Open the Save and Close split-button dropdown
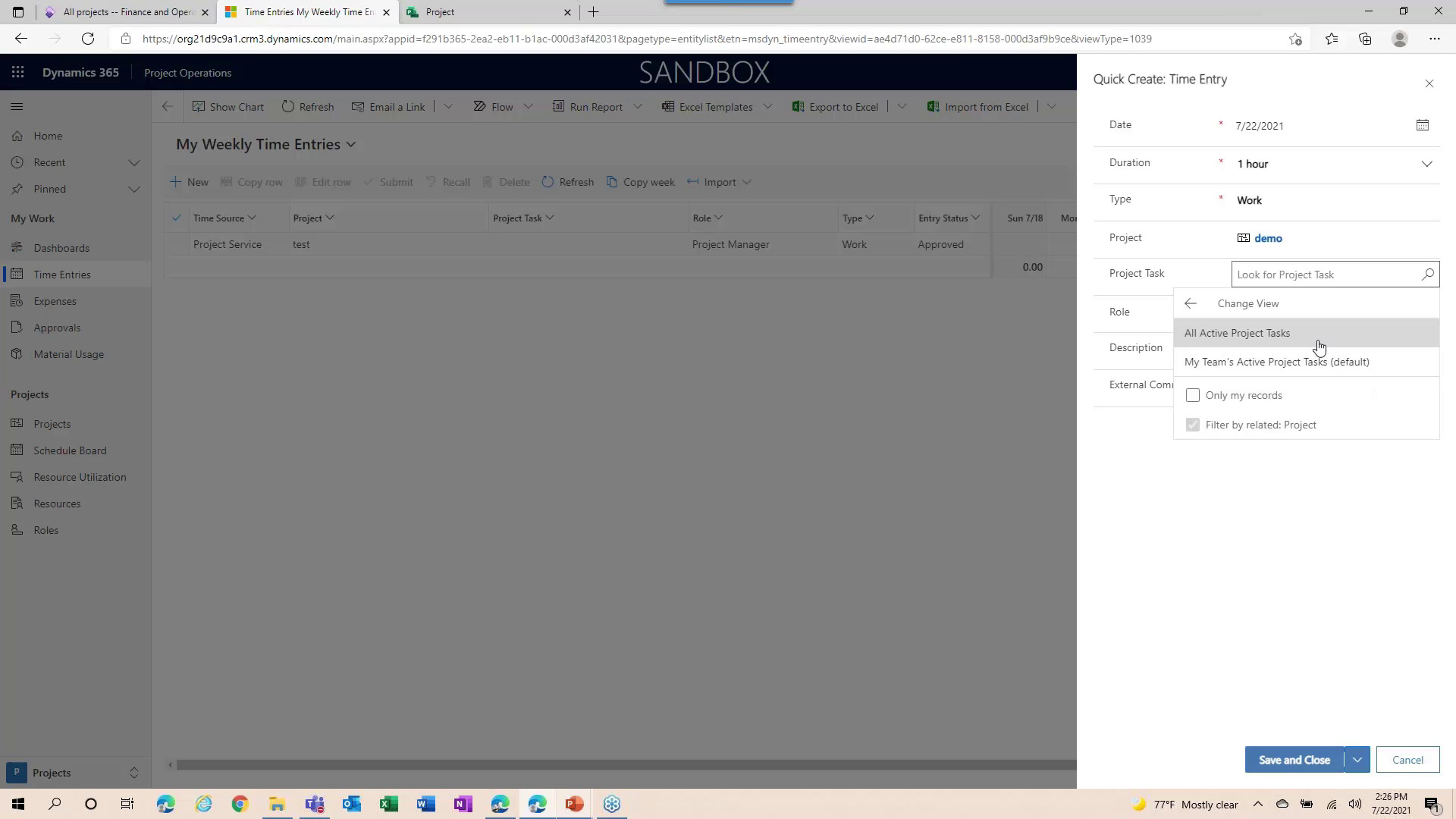This screenshot has width=1456, height=819. (x=1357, y=759)
